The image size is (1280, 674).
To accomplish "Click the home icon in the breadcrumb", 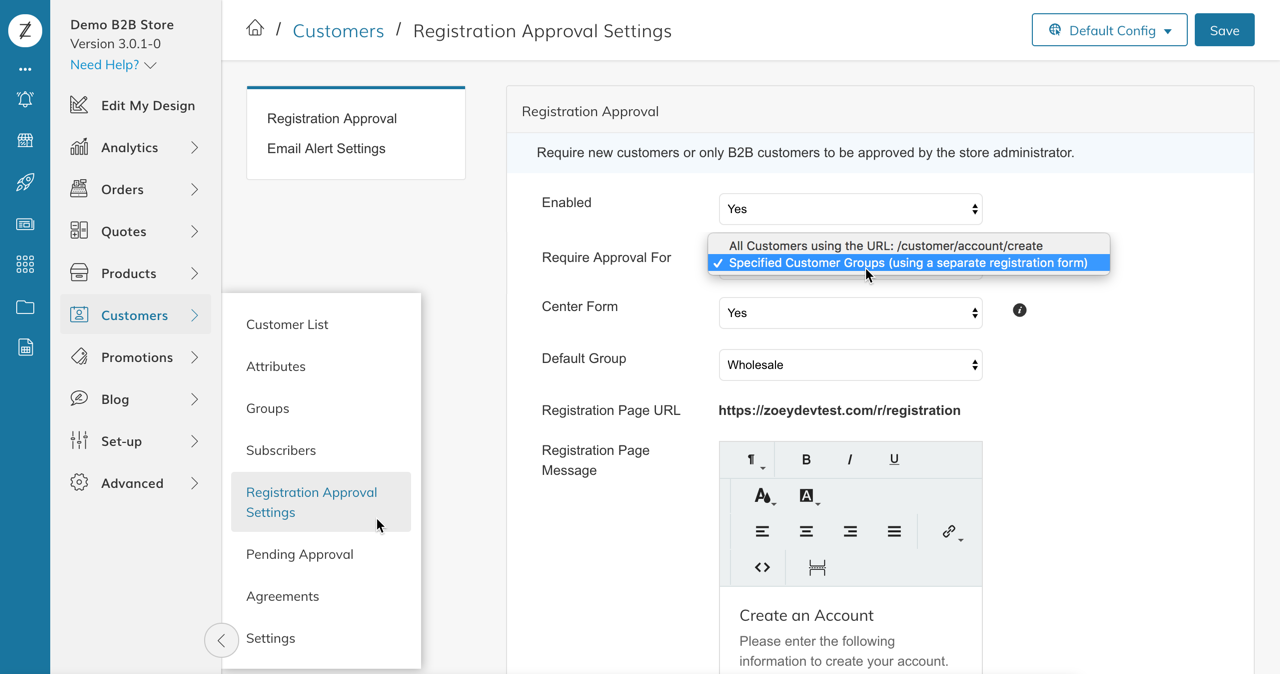I will pos(255,29).
